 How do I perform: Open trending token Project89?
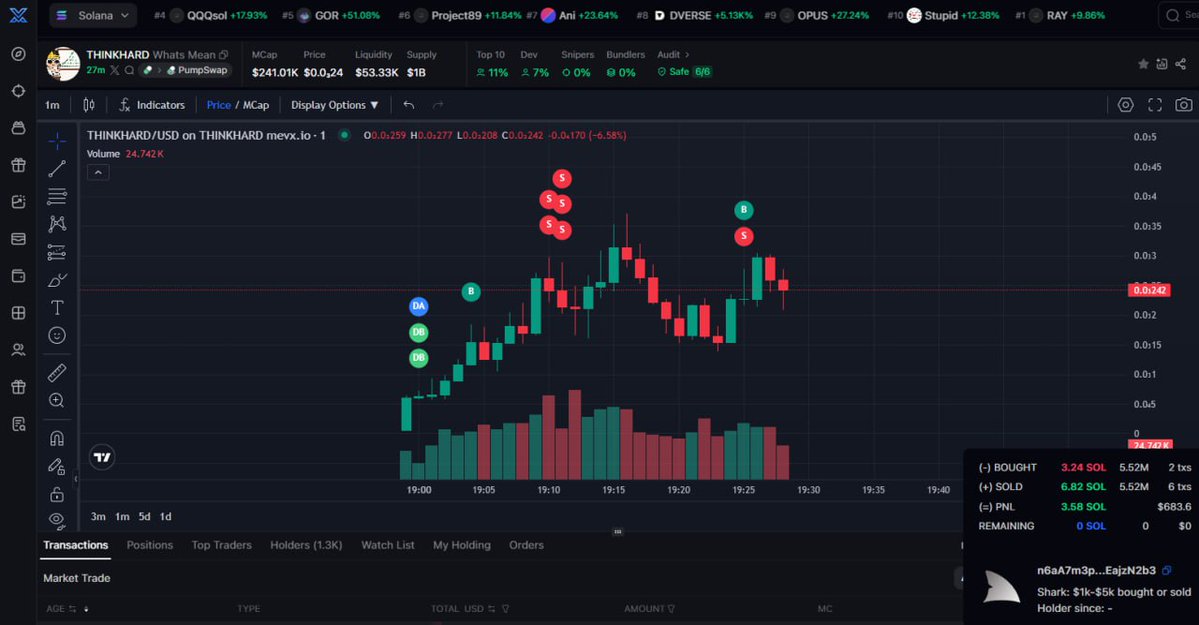tap(459, 15)
